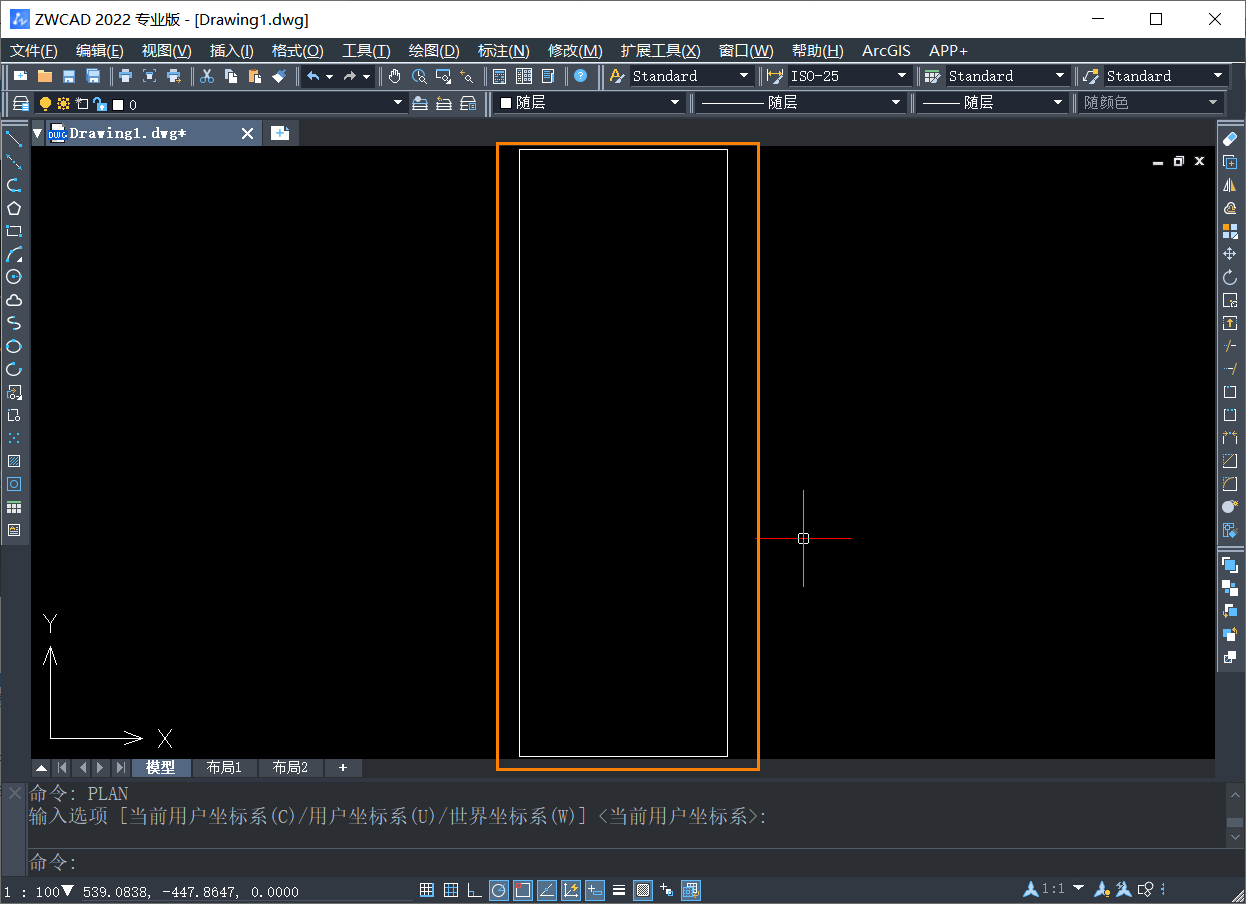Click the layer 0 white color swatch
Image resolution: width=1246 pixels, height=904 pixels.
point(118,104)
